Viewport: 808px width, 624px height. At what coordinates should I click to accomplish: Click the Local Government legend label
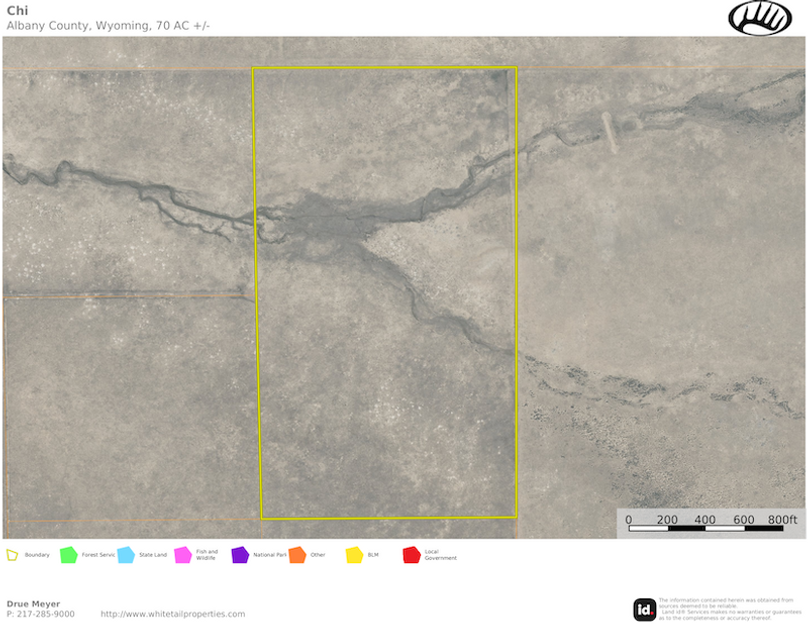[439, 555]
